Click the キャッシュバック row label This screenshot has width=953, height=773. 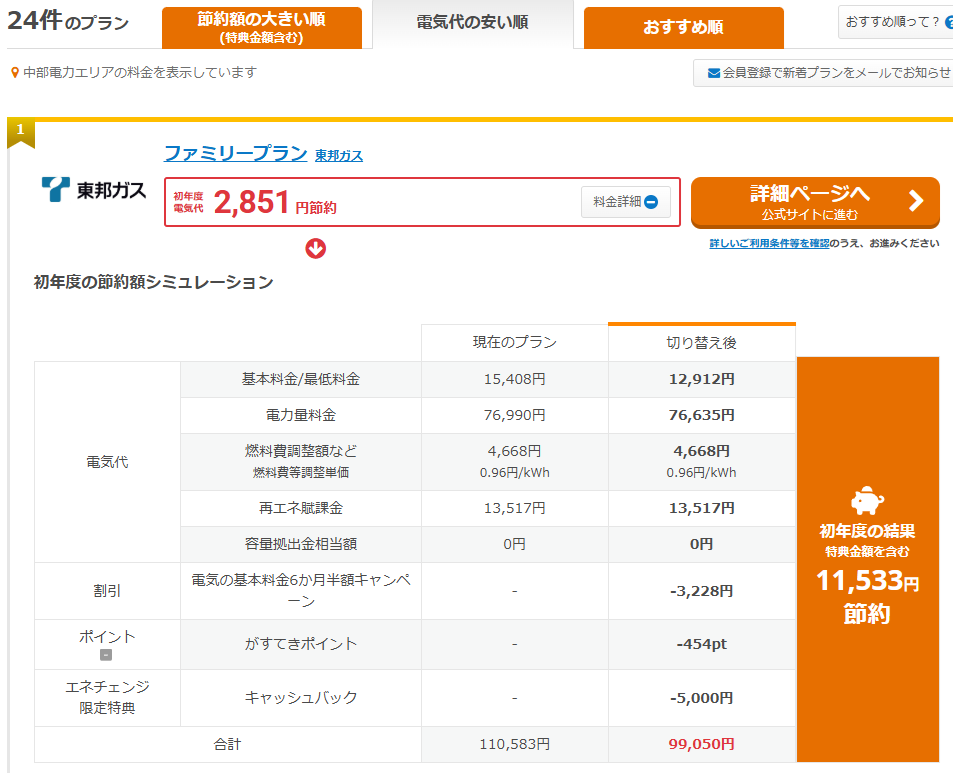coord(301,698)
